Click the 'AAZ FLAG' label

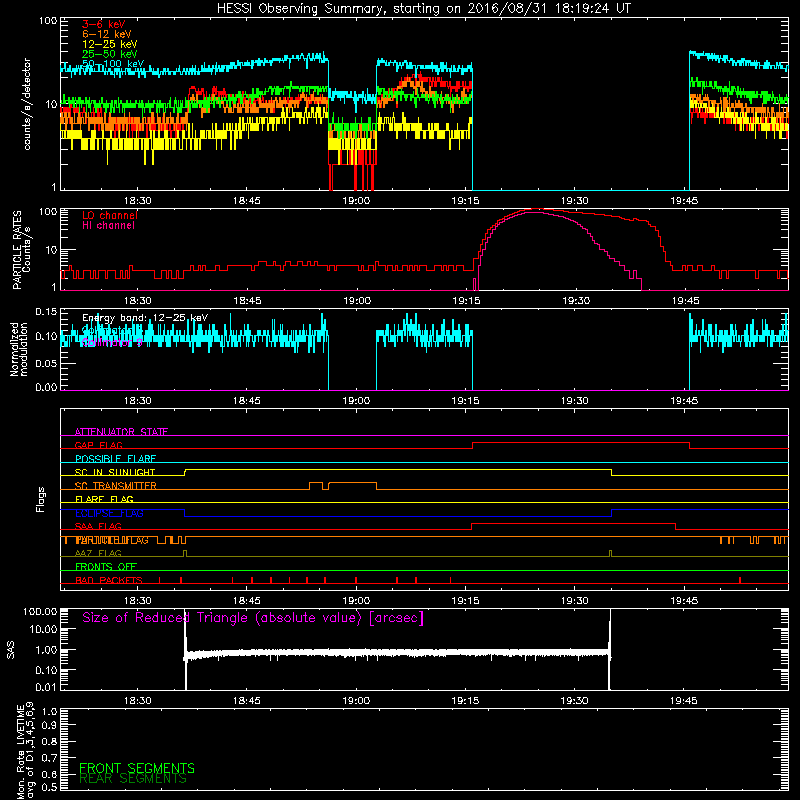(98, 554)
